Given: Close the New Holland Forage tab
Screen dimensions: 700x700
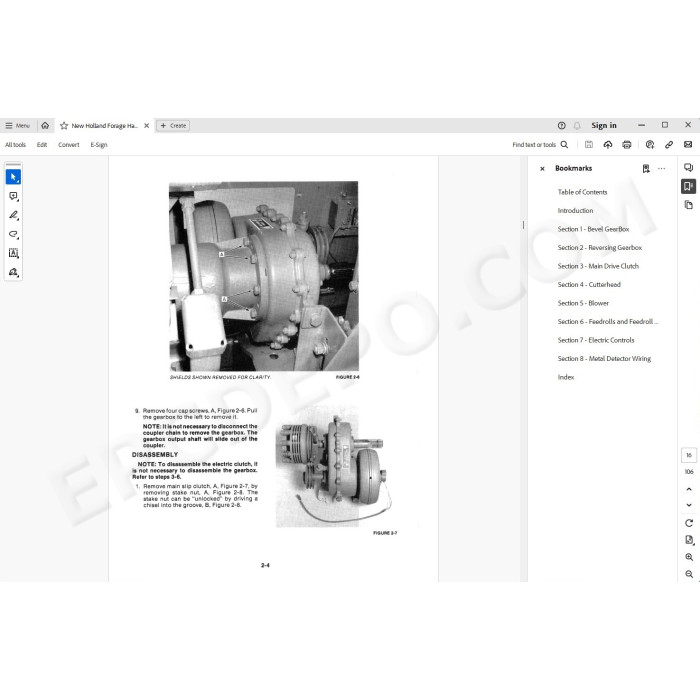Looking at the screenshot, I should coord(146,125).
